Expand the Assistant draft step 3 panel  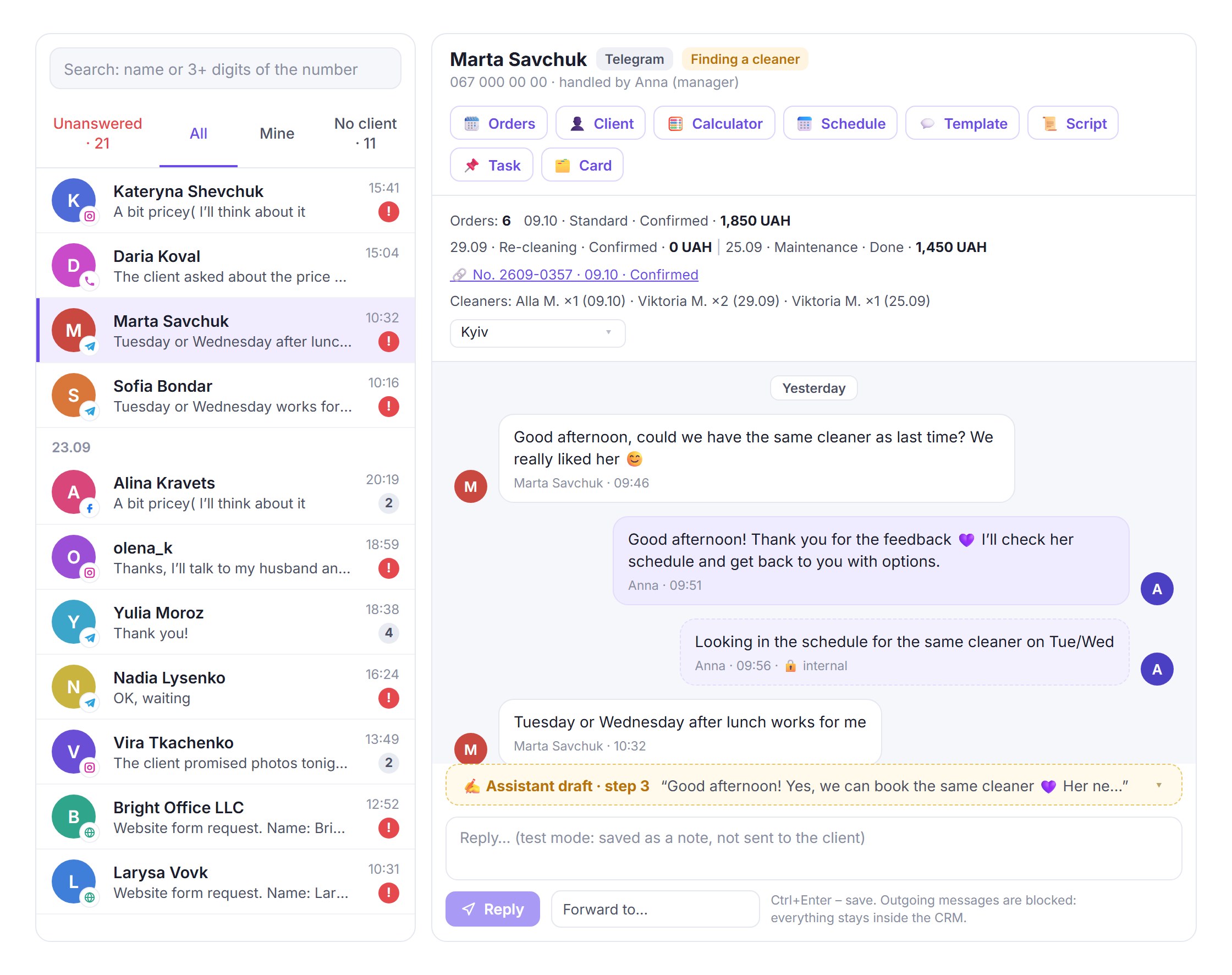click(813, 786)
